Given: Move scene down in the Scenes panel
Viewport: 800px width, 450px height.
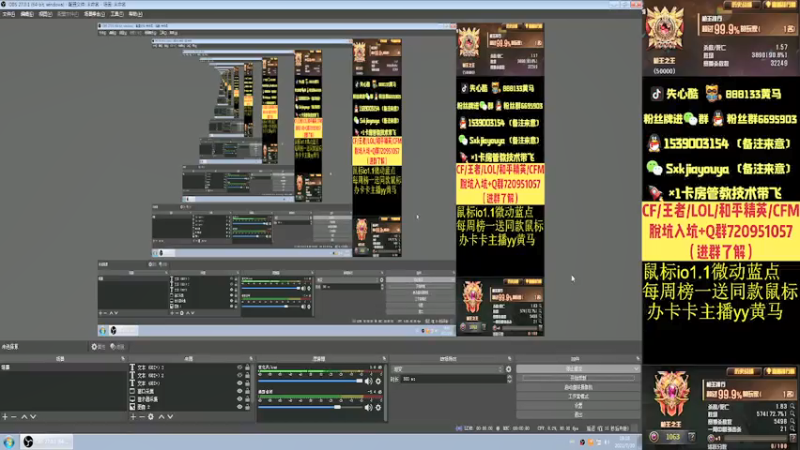Looking at the screenshot, I should click(33, 417).
